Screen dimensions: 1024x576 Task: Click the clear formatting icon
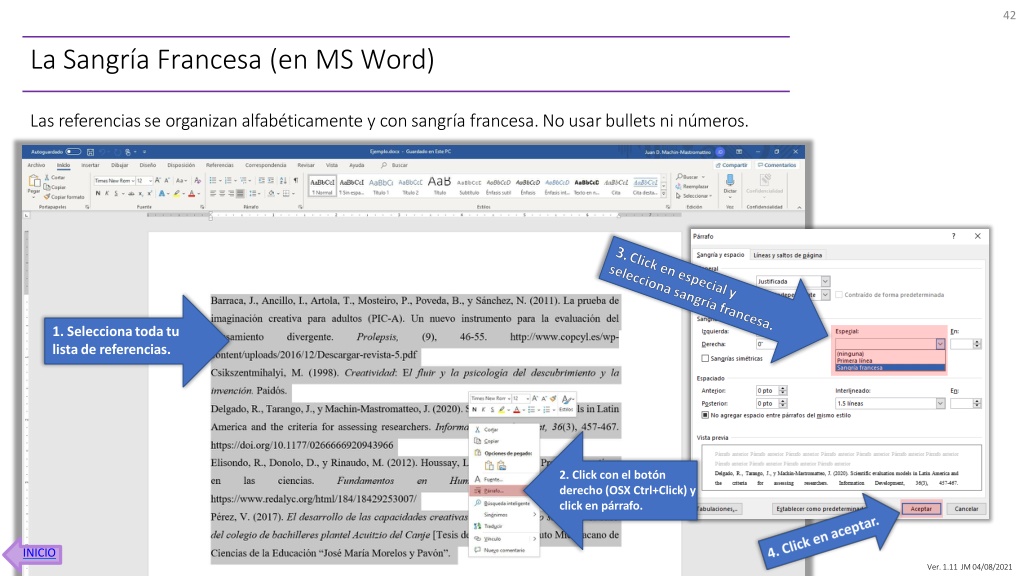click(198, 181)
